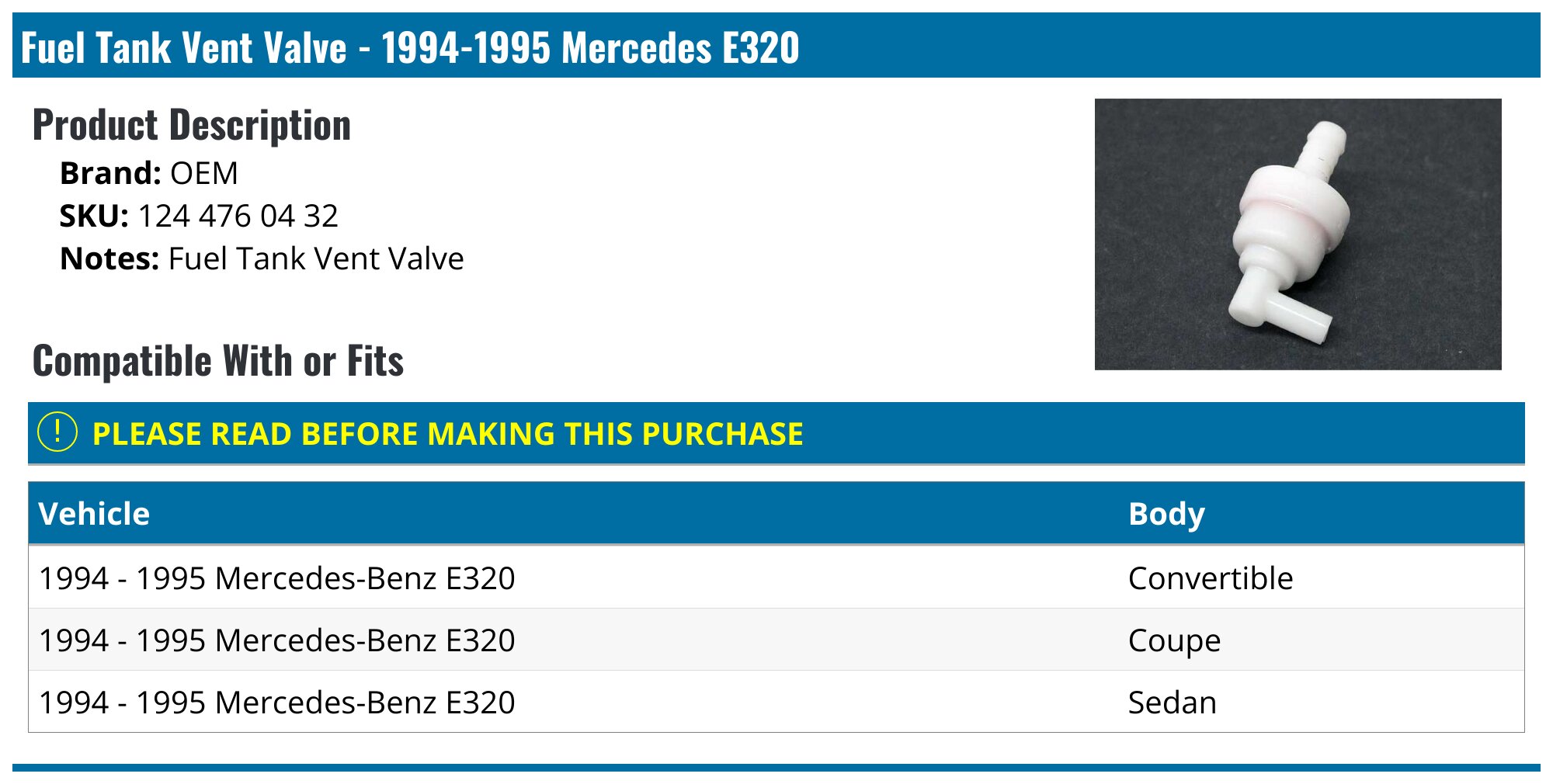Click the Sedan body type cell
The width and height of the screenshot is (1553, 784).
click(x=1172, y=702)
